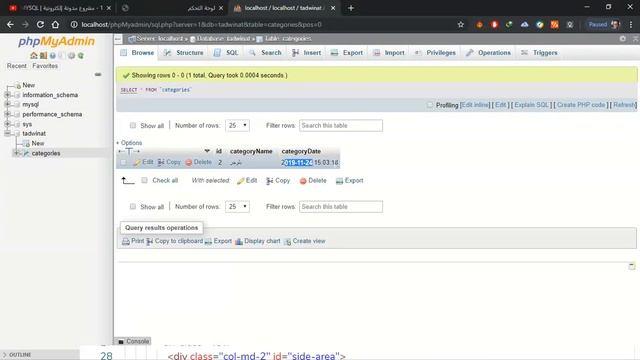Open the Insert tab
The width and height of the screenshot is (640, 360).
coord(307,53)
